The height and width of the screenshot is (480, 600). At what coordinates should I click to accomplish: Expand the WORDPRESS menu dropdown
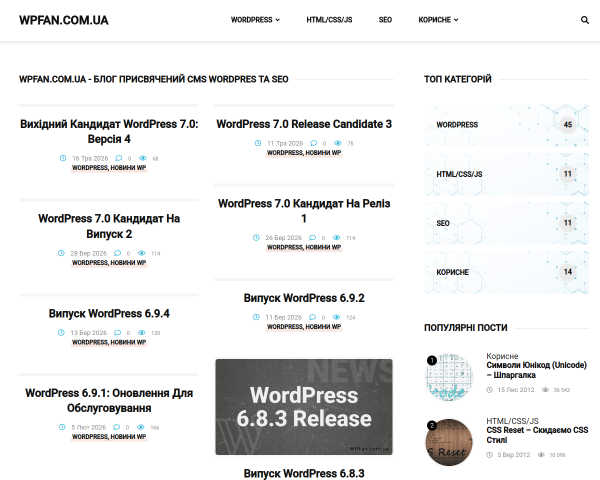point(255,20)
